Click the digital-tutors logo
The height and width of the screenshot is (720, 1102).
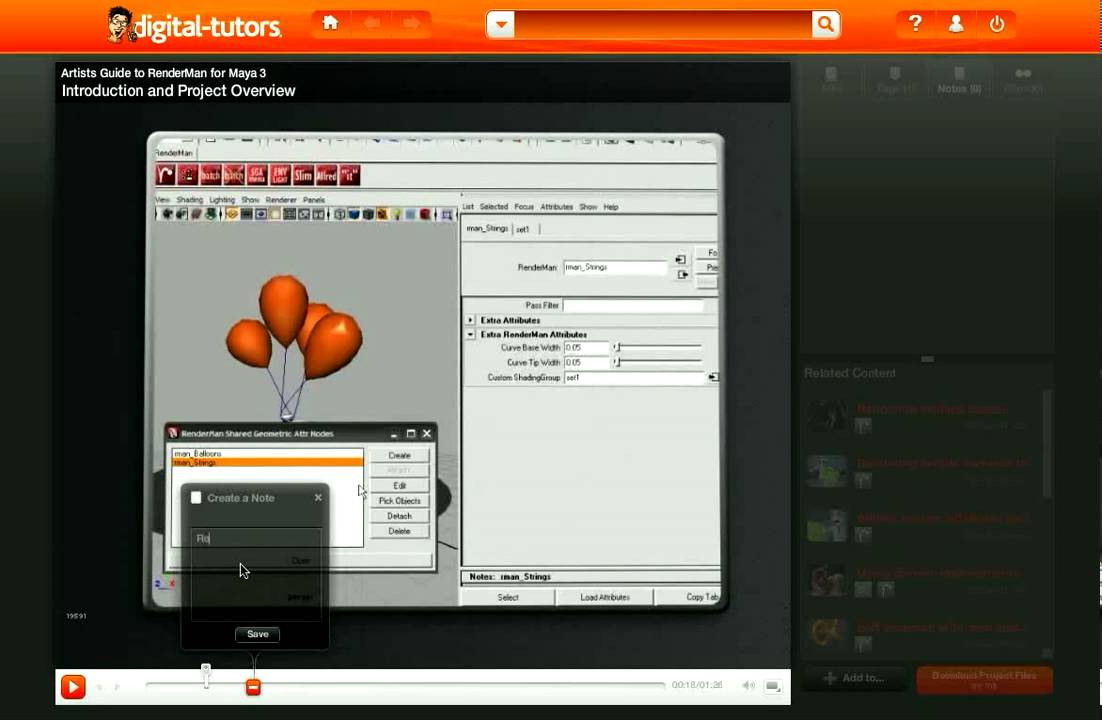pos(194,25)
